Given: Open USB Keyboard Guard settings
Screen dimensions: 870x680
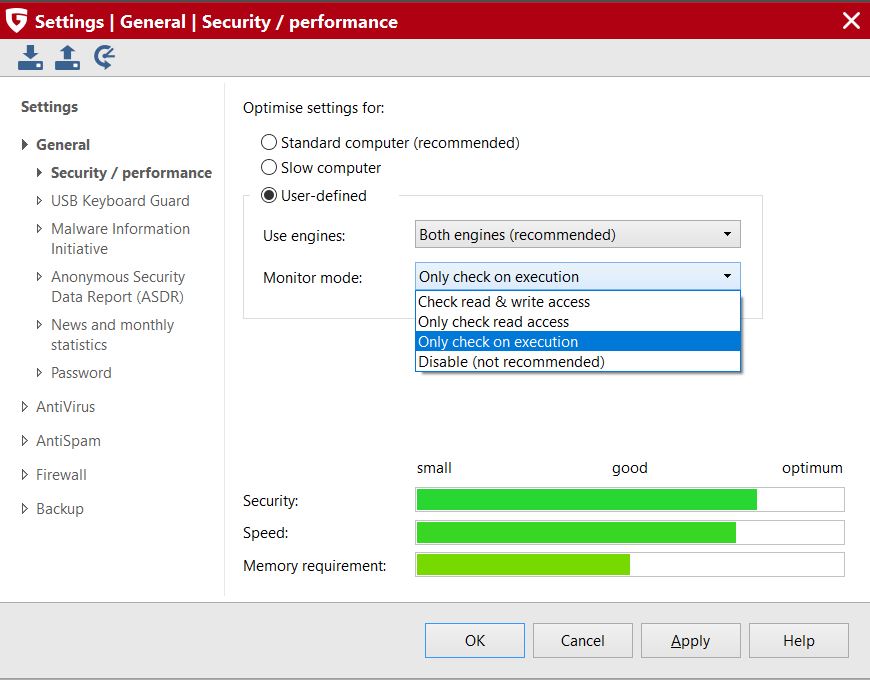Looking at the screenshot, I should click(120, 201).
